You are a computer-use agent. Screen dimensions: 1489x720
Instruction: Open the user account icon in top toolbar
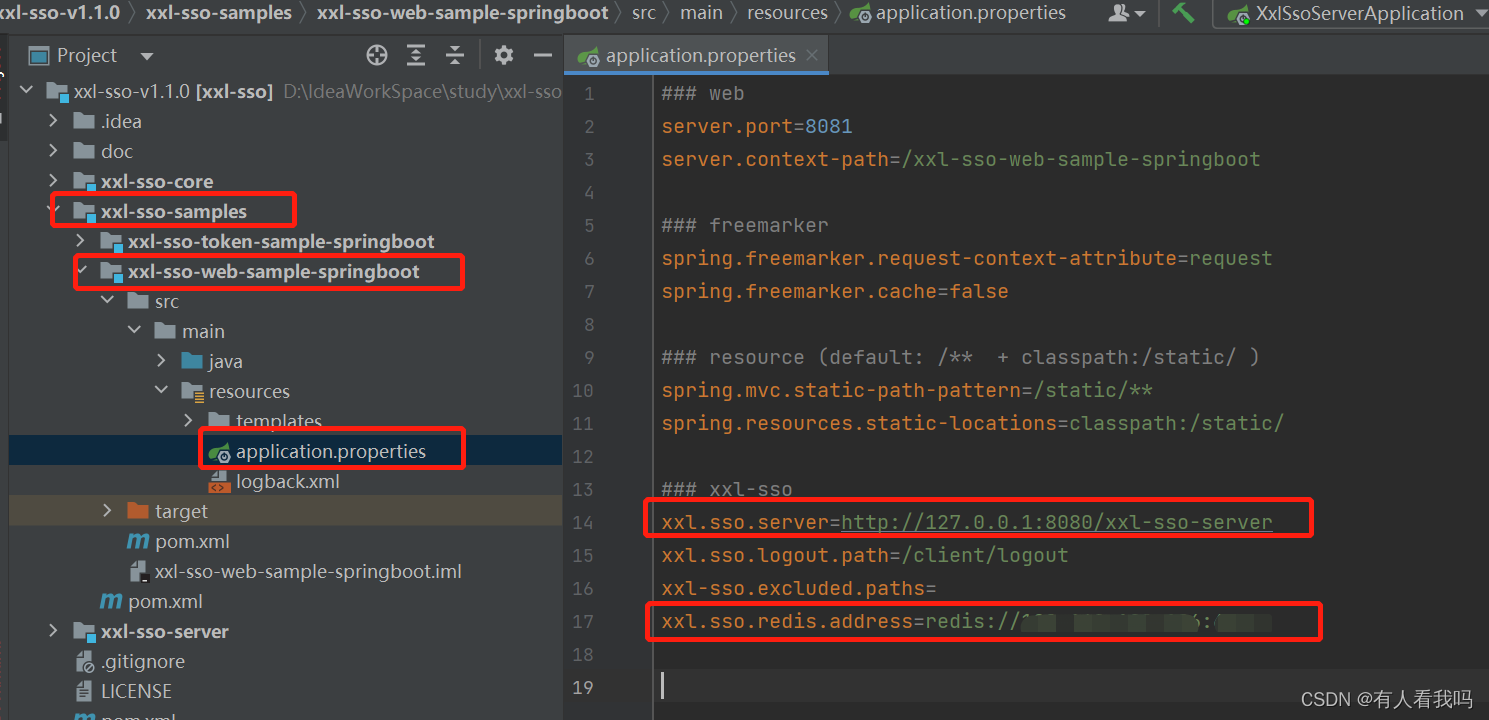pyautogui.click(x=1127, y=13)
